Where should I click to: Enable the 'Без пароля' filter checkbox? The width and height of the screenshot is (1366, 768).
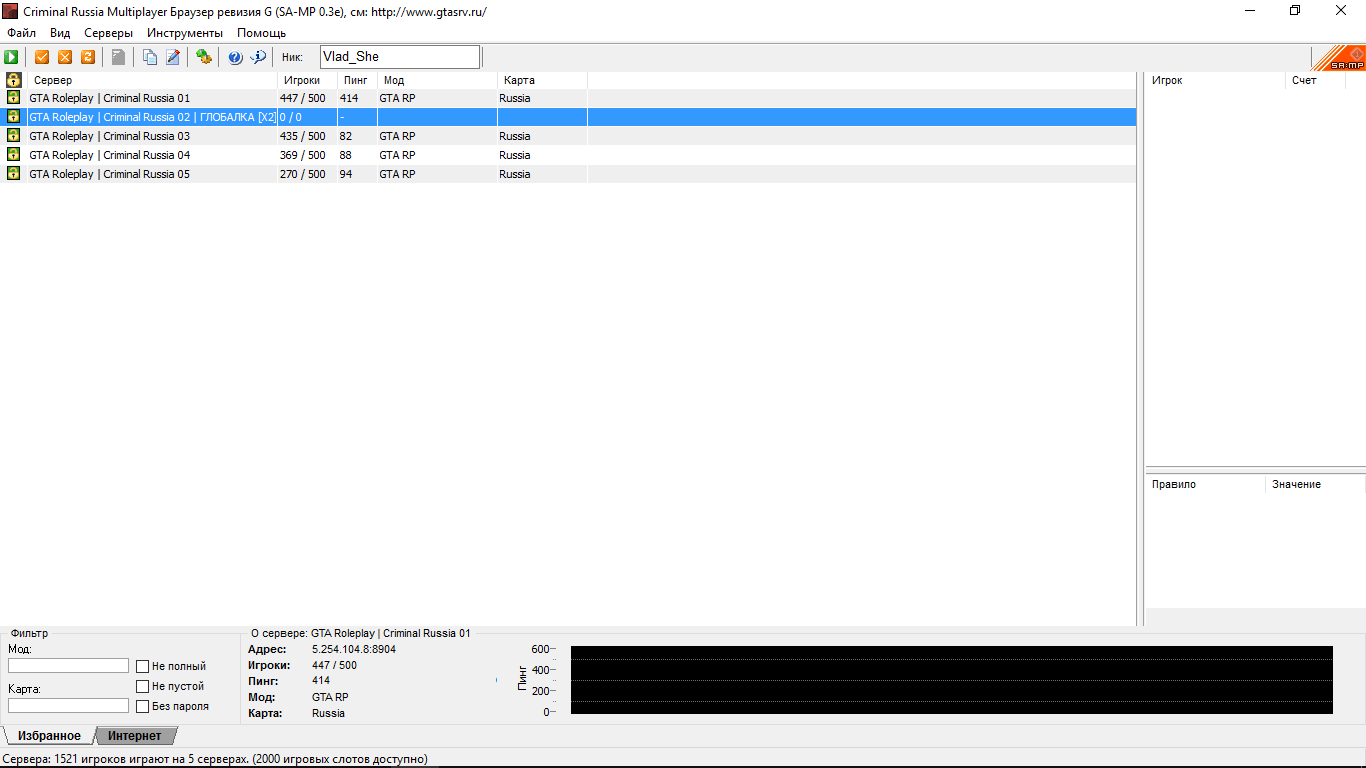pyautogui.click(x=143, y=706)
